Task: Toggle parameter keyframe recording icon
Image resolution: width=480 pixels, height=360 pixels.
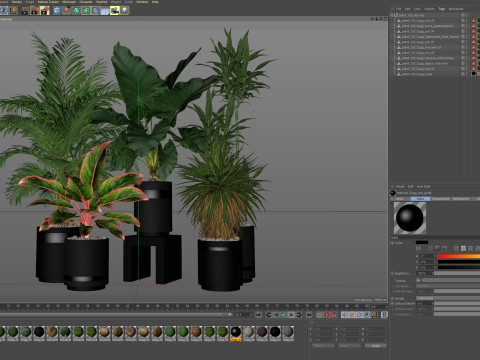Action: click(367, 315)
